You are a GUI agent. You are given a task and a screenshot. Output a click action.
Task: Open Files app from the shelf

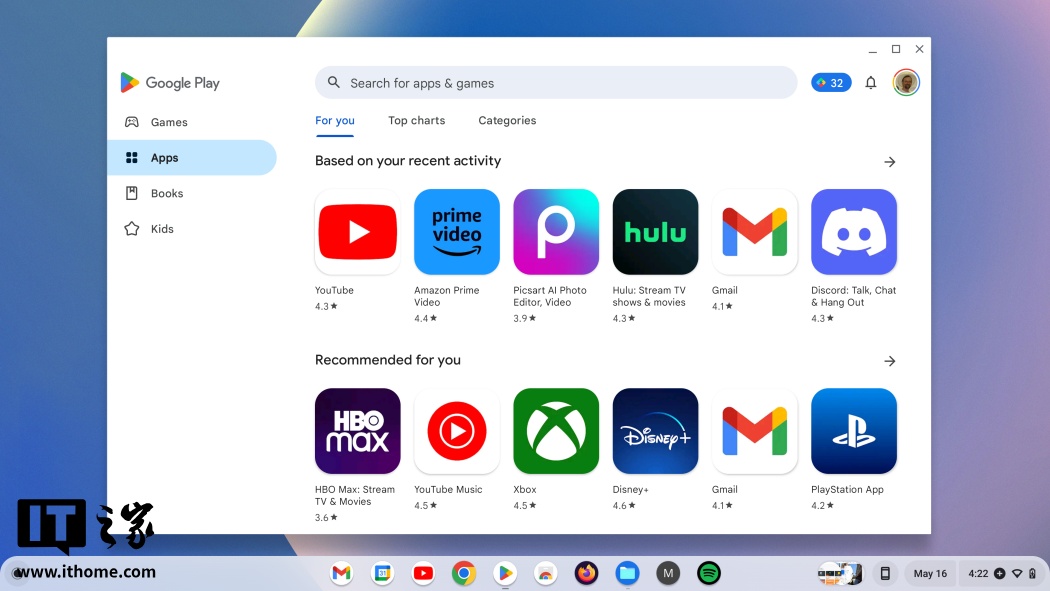coord(627,573)
